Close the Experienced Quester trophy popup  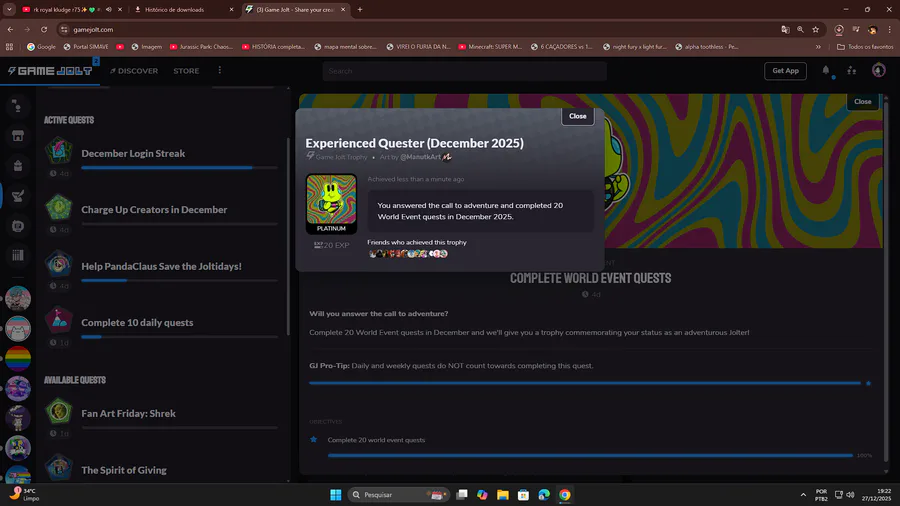577,116
